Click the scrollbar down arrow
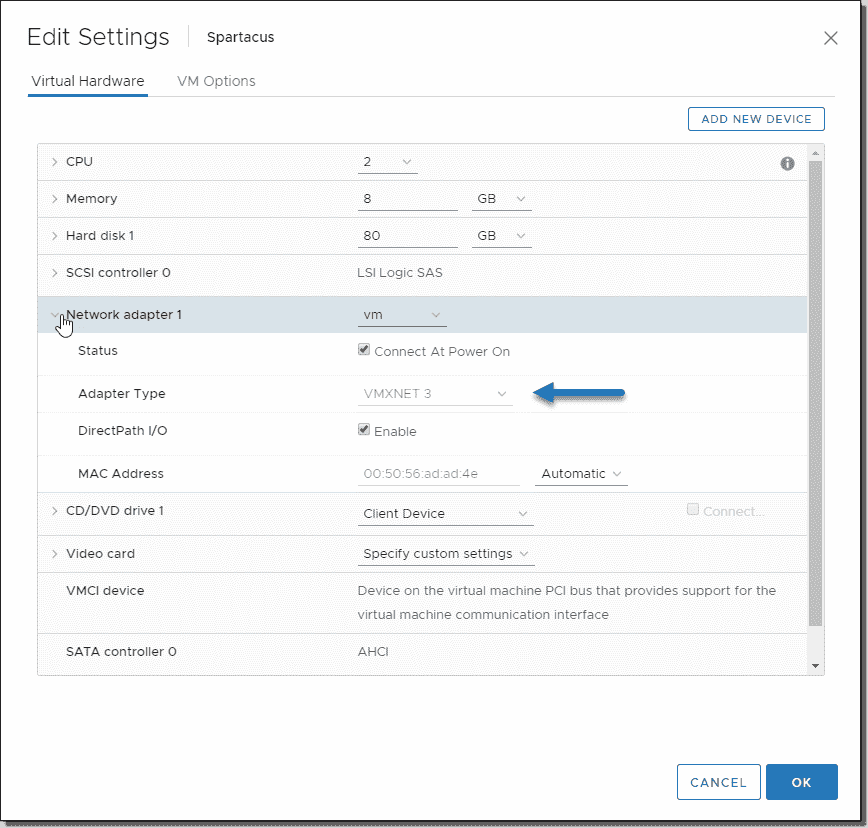 pyautogui.click(x=815, y=663)
